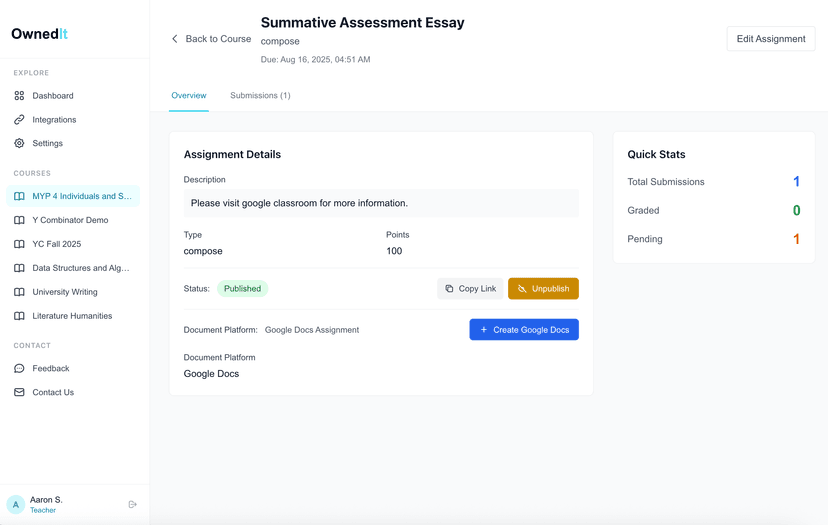
Task: Click the Assignment Details heading
Action: (x=232, y=154)
